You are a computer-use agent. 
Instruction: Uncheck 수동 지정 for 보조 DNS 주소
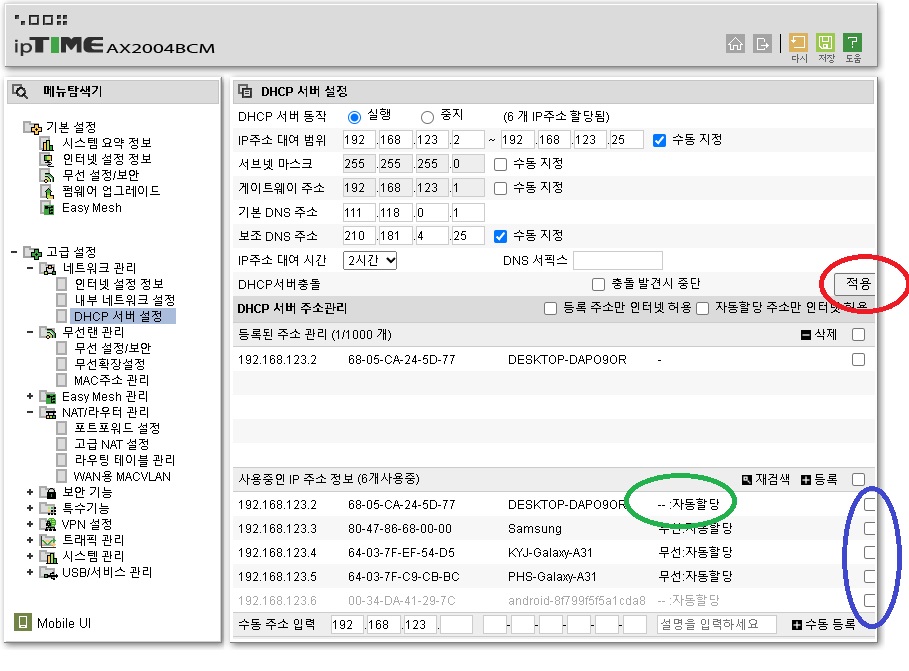[500, 236]
